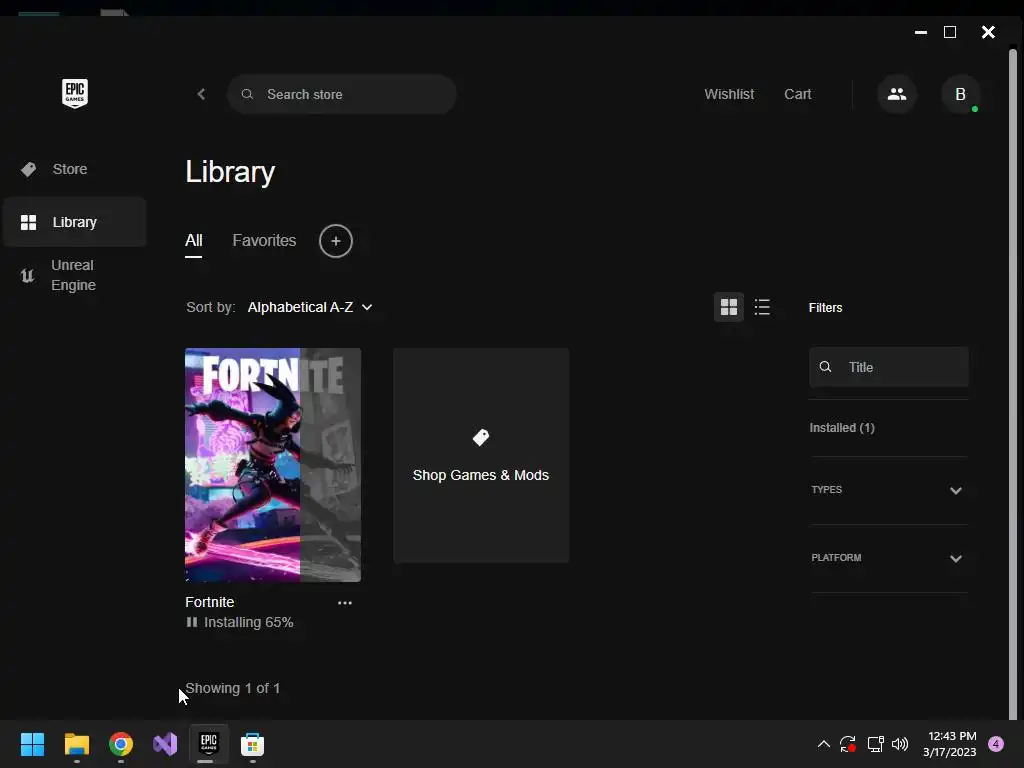Go back with the left chevron
The height and width of the screenshot is (768, 1024).
[x=201, y=94]
